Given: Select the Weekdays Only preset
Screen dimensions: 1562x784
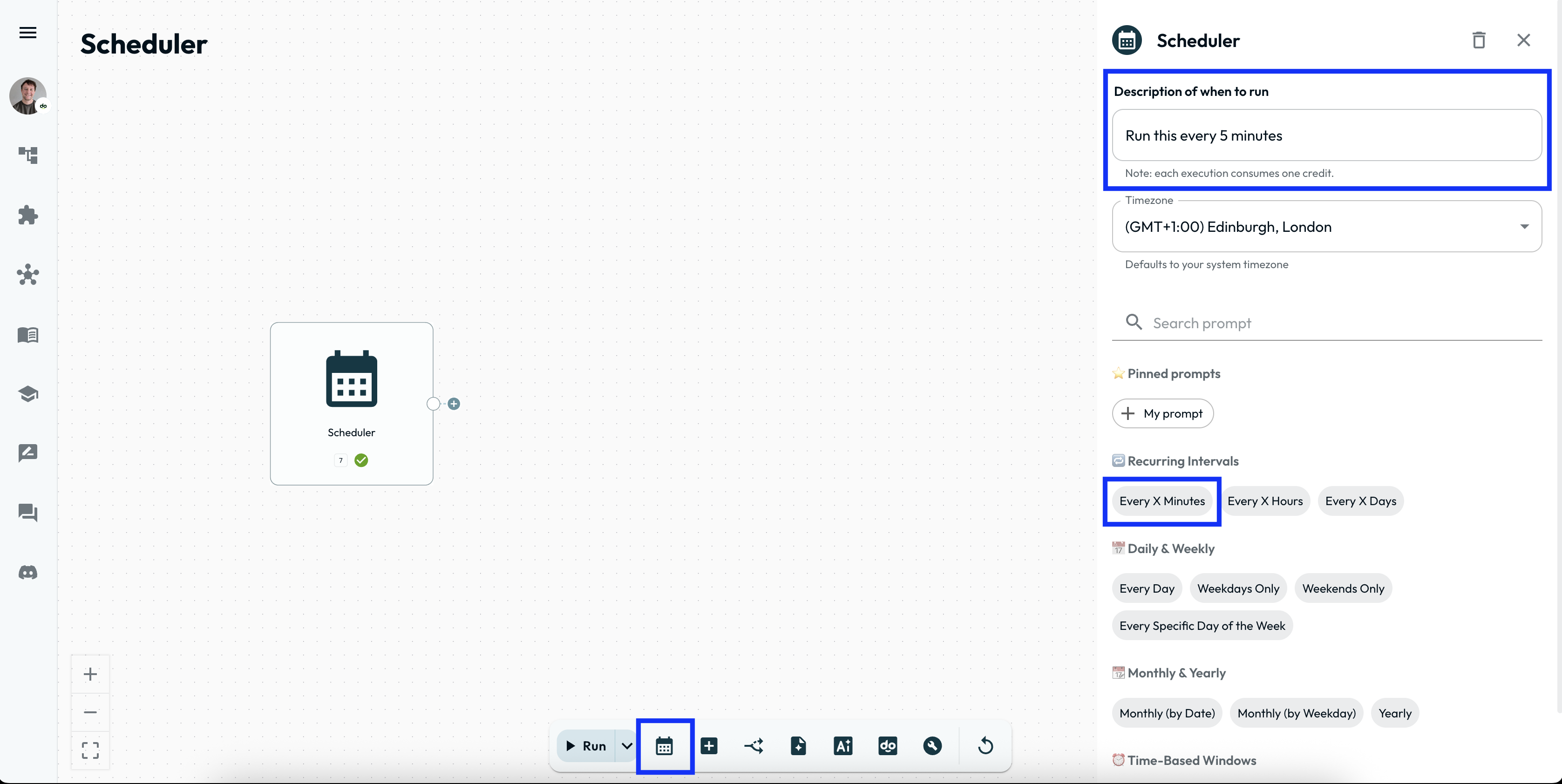Looking at the screenshot, I should (1238, 588).
